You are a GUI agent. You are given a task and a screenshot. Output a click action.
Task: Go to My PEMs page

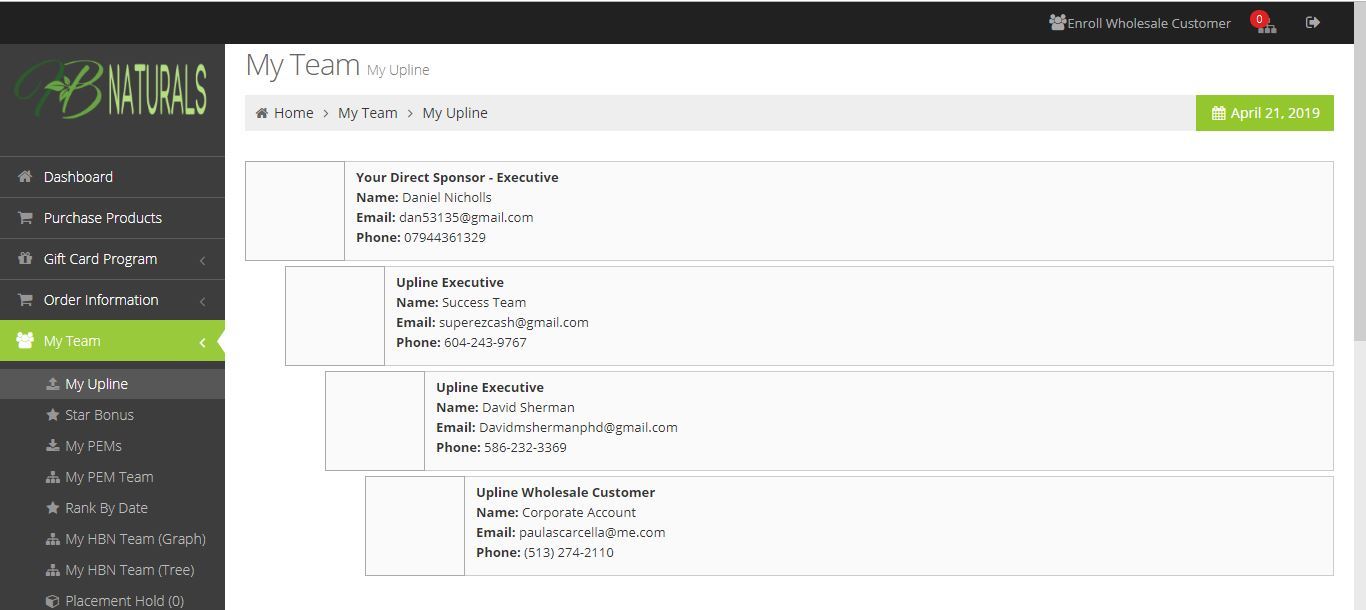coord(112,446)
